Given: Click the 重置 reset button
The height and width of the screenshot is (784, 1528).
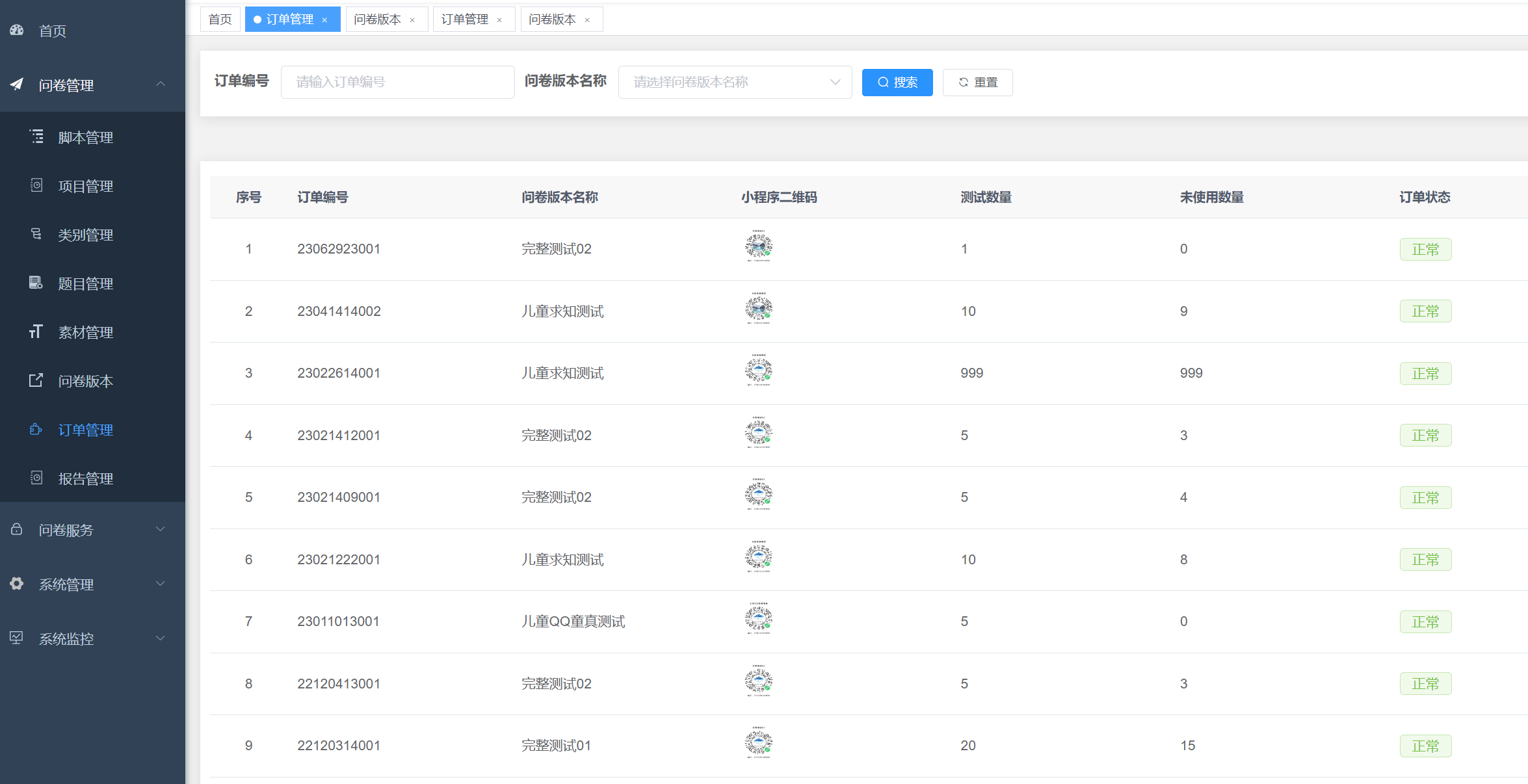Looking at the screenshot, I should click(978, 83).
